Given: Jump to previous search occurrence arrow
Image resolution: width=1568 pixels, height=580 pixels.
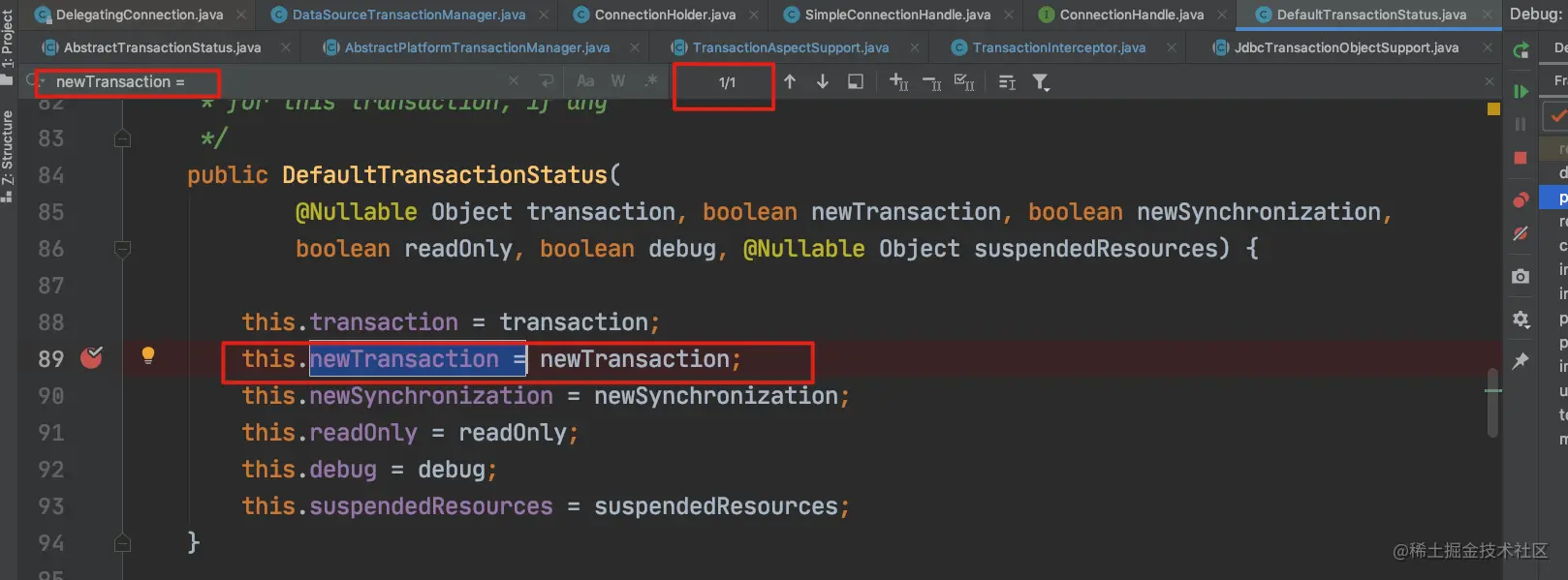Looking at the screenshot, I should 790,82.
